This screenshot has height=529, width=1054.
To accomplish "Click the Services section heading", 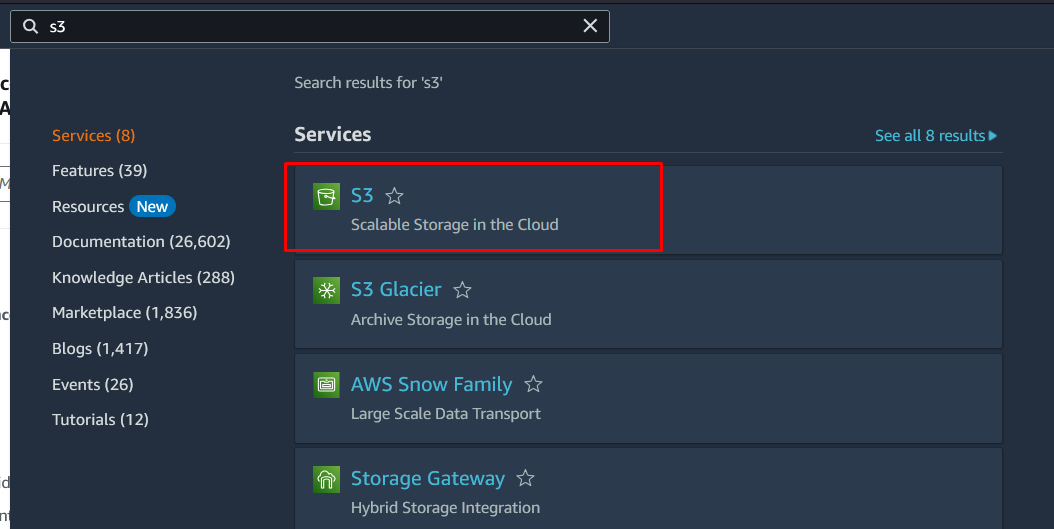I will (333, 134).
